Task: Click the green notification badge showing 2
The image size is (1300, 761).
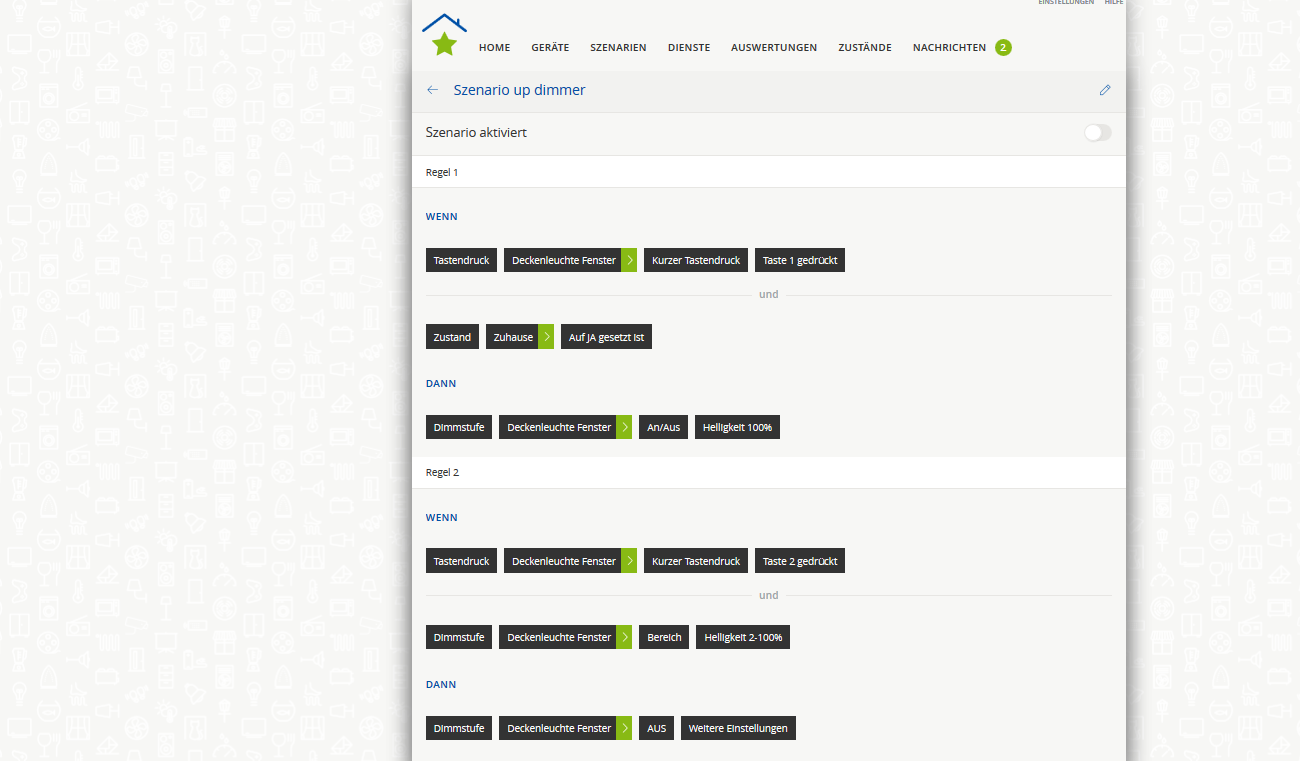Action: pos(1003,47)
